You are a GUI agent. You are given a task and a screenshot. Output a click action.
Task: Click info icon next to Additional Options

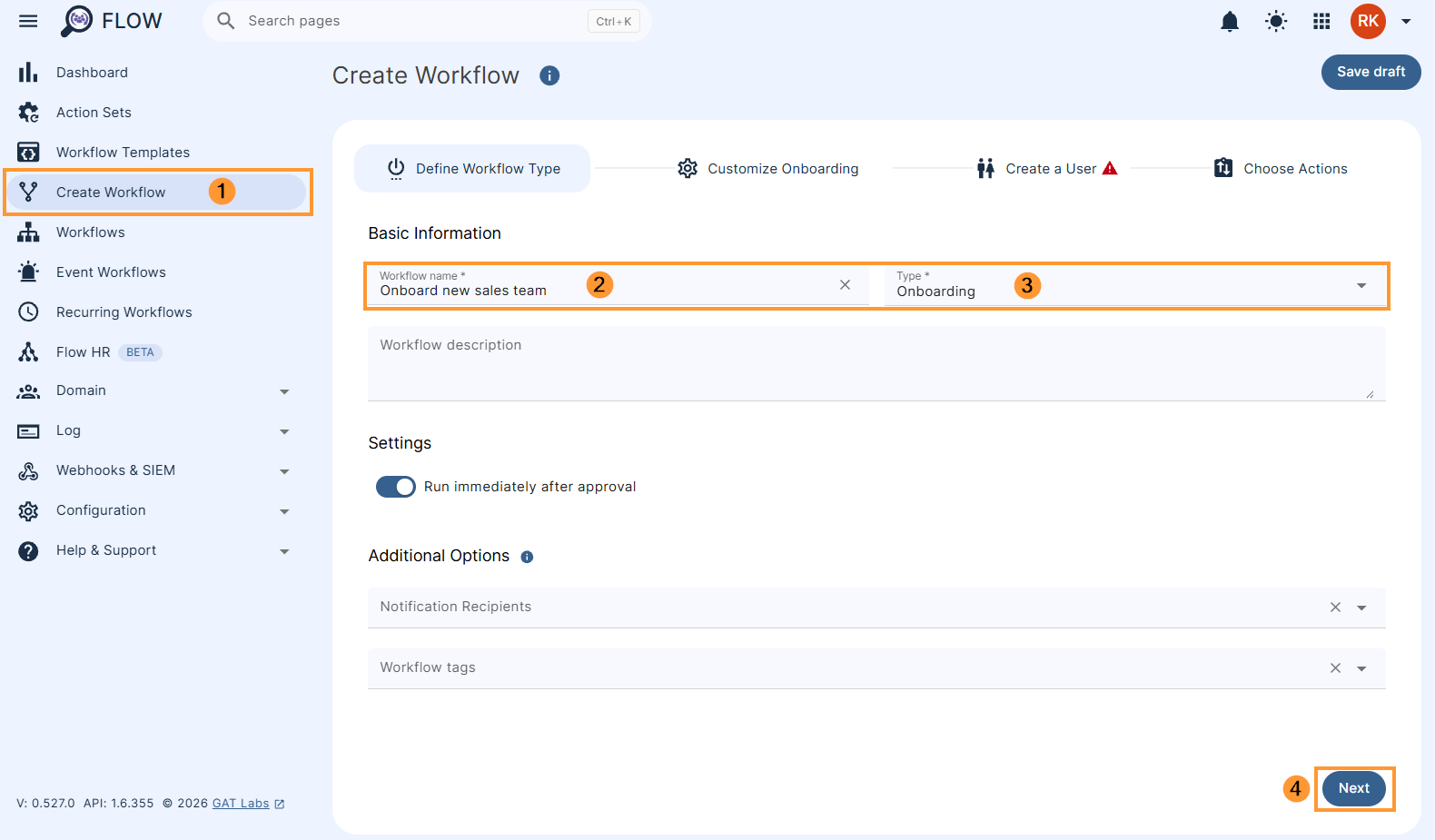tap(527, 557)
